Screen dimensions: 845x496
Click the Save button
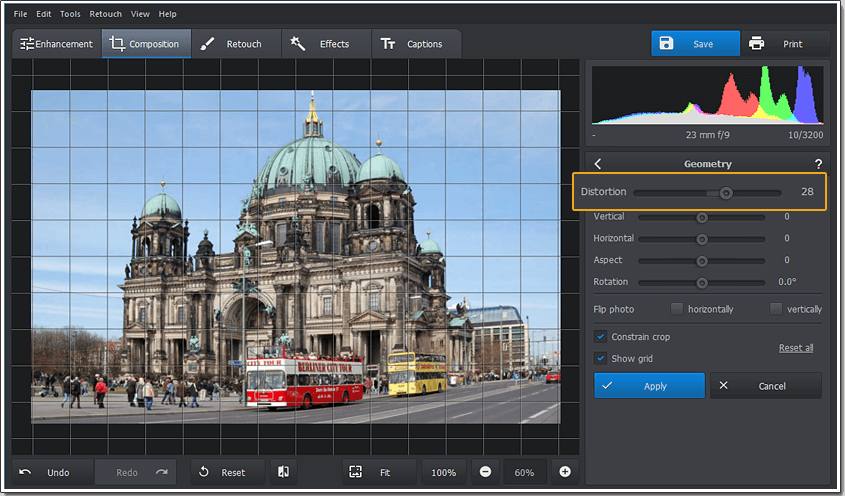coord(695,44)
